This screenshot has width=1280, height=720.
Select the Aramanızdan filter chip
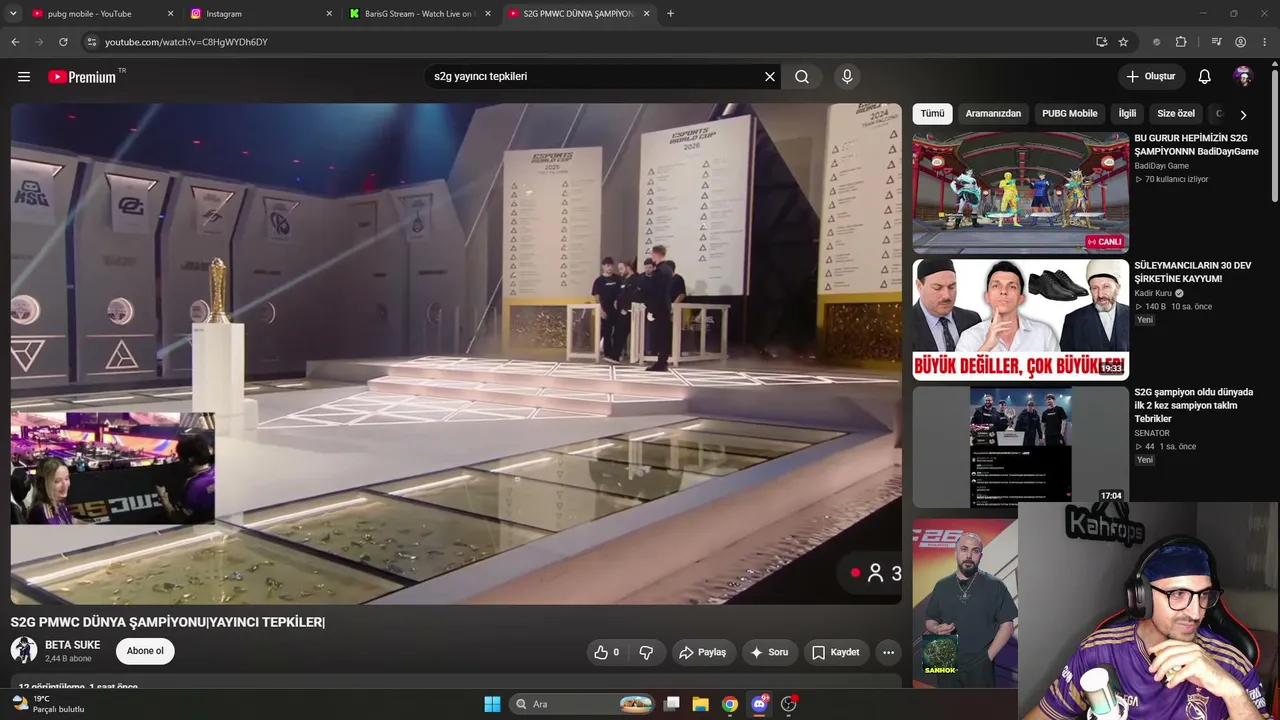[993, 114]
